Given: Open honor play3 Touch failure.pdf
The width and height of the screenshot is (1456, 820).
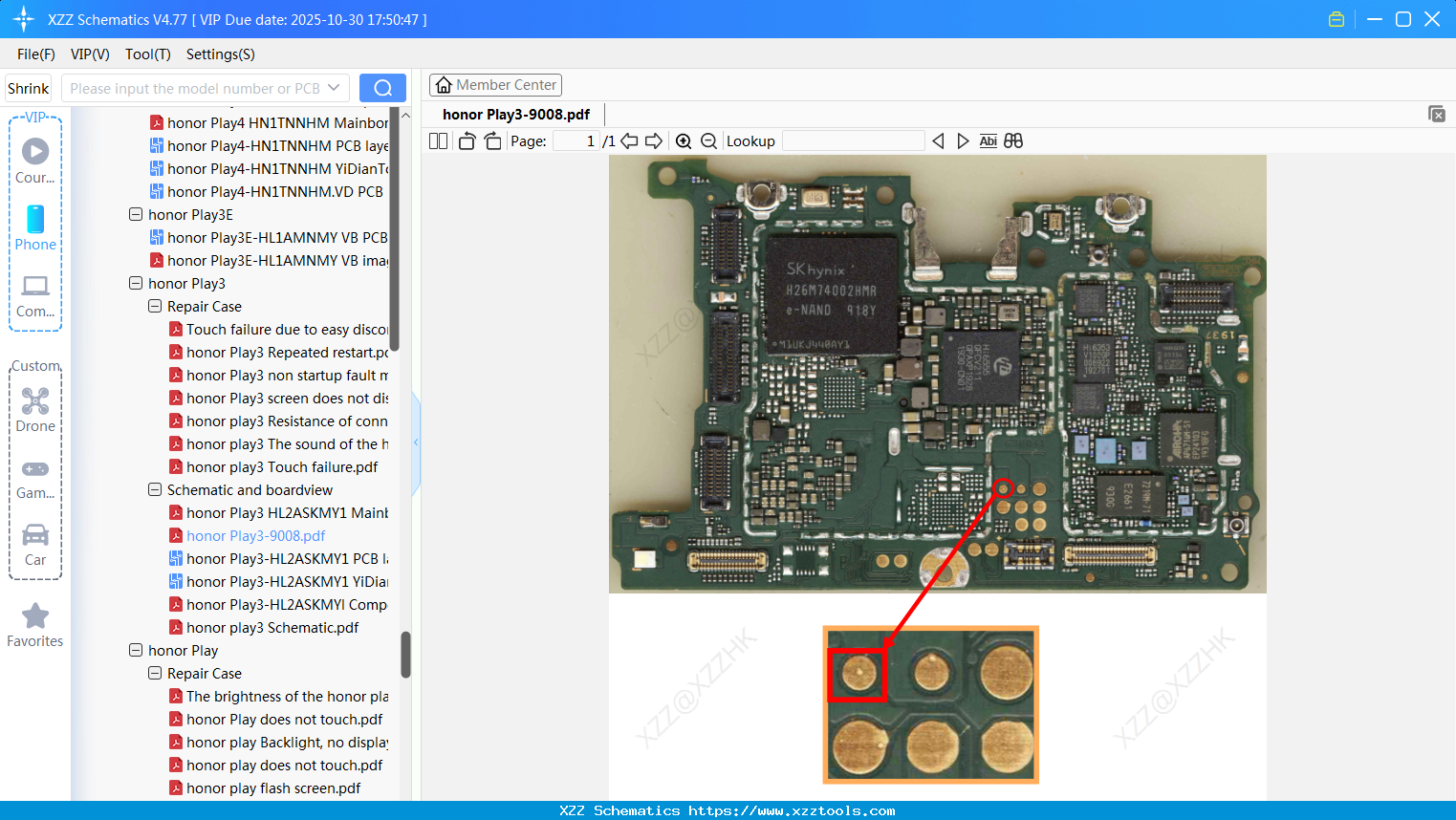Looking at the screenshot, I should click(x=273, y=467).
